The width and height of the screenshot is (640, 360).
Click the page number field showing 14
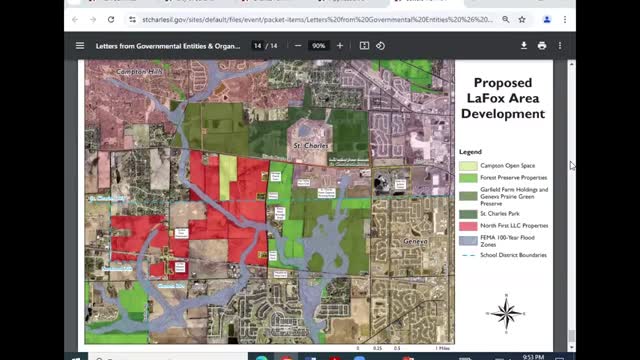tap(257, 46)
